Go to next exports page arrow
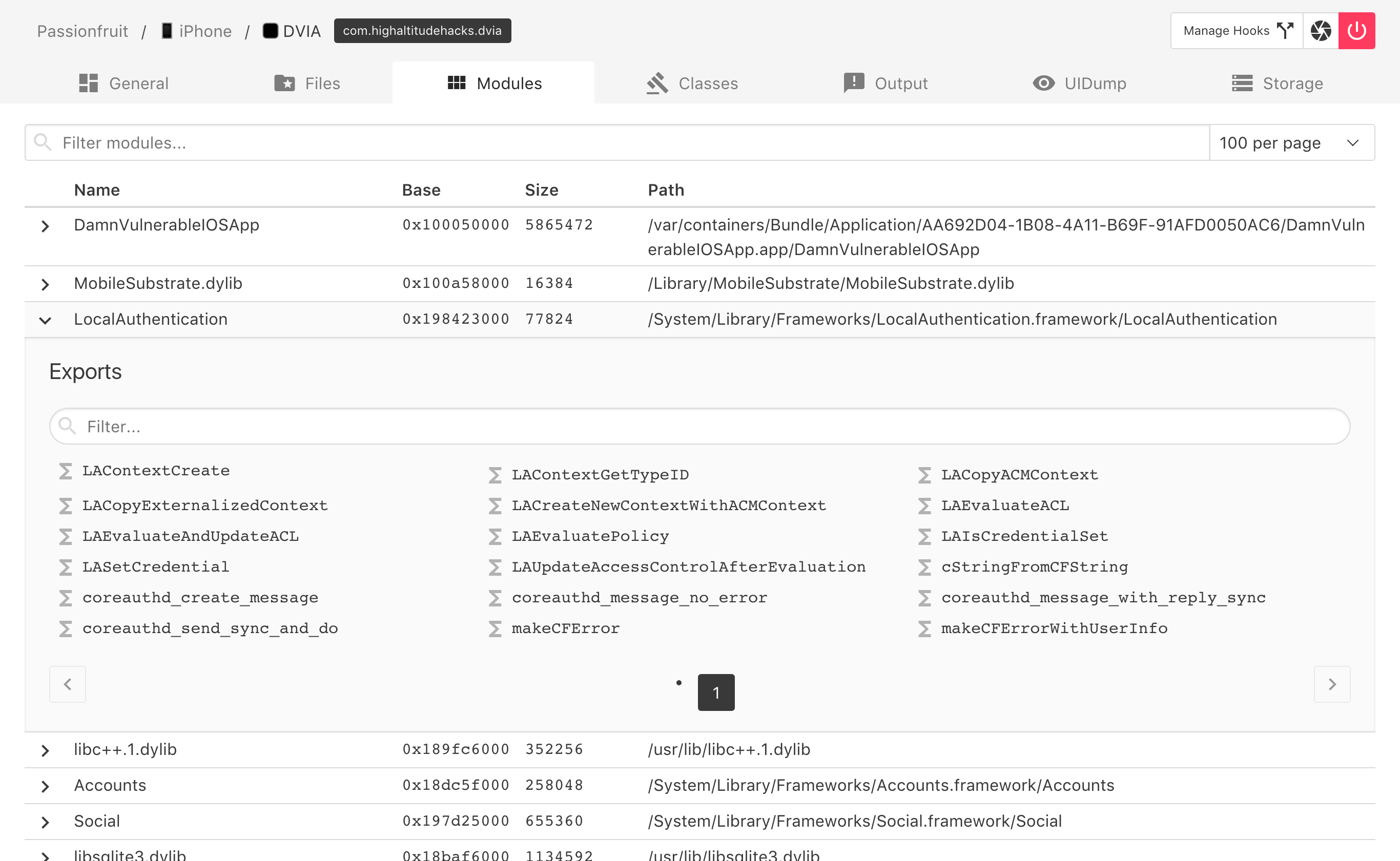This screenshot has width=1400, height=861. (1332, 684)
